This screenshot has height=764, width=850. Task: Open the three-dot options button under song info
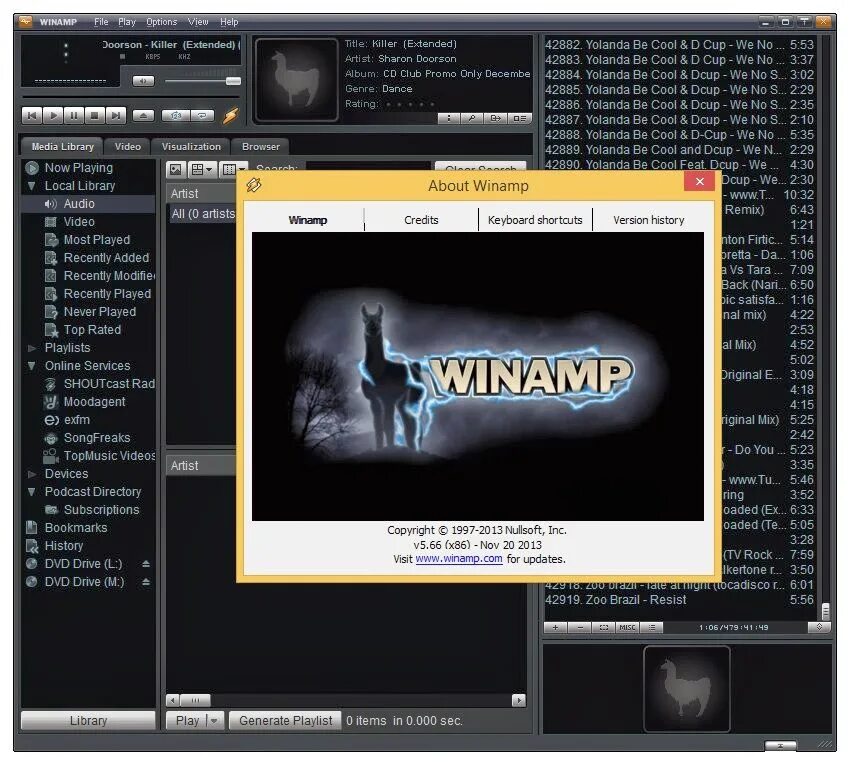449,118
